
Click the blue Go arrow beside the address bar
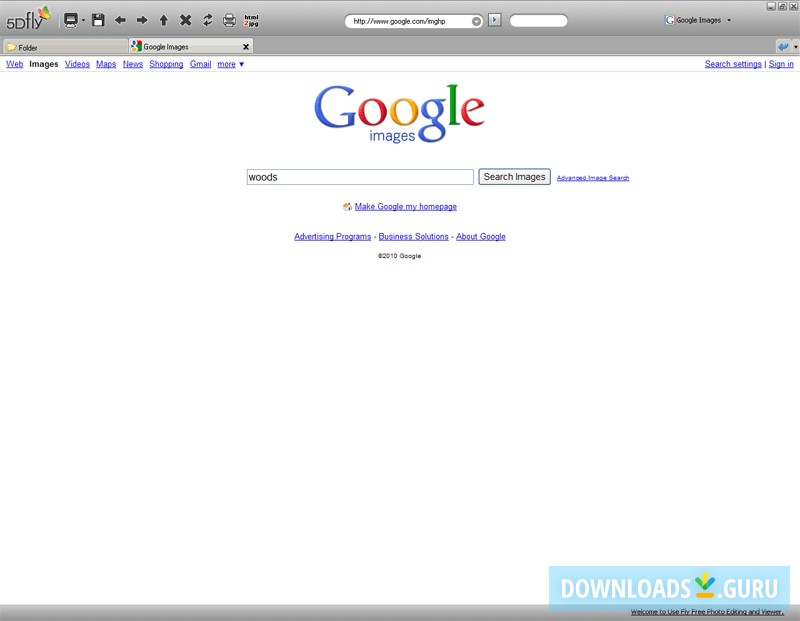[493, 19]
